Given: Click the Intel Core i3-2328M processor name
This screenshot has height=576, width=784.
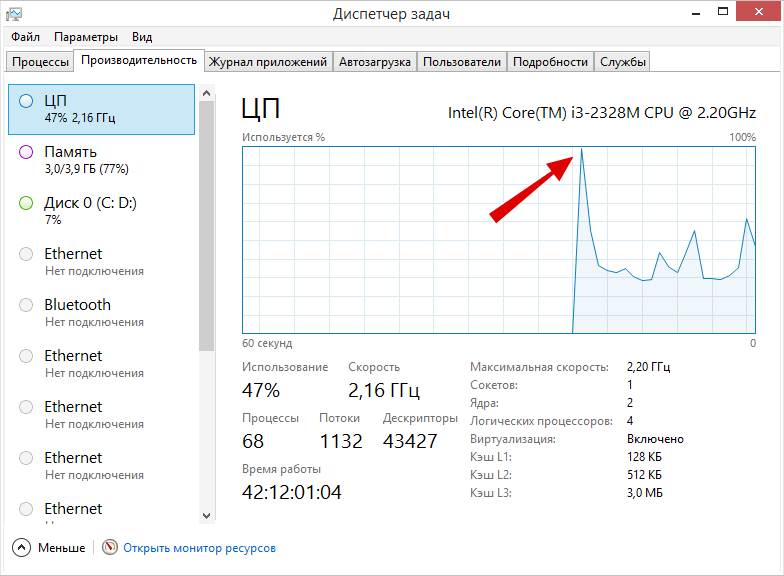Looking at the screenshot, I should 602,113.
